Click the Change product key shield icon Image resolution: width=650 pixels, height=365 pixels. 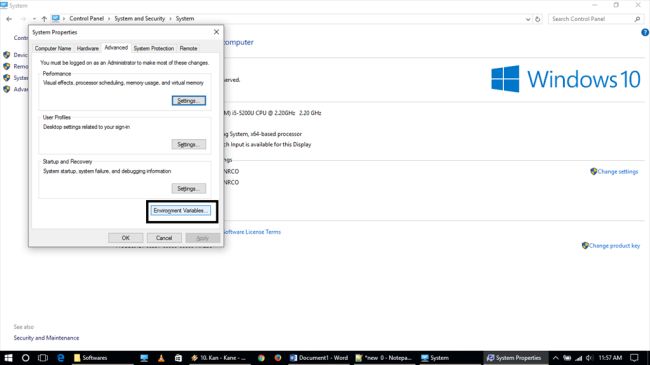[x=585, y=246]
